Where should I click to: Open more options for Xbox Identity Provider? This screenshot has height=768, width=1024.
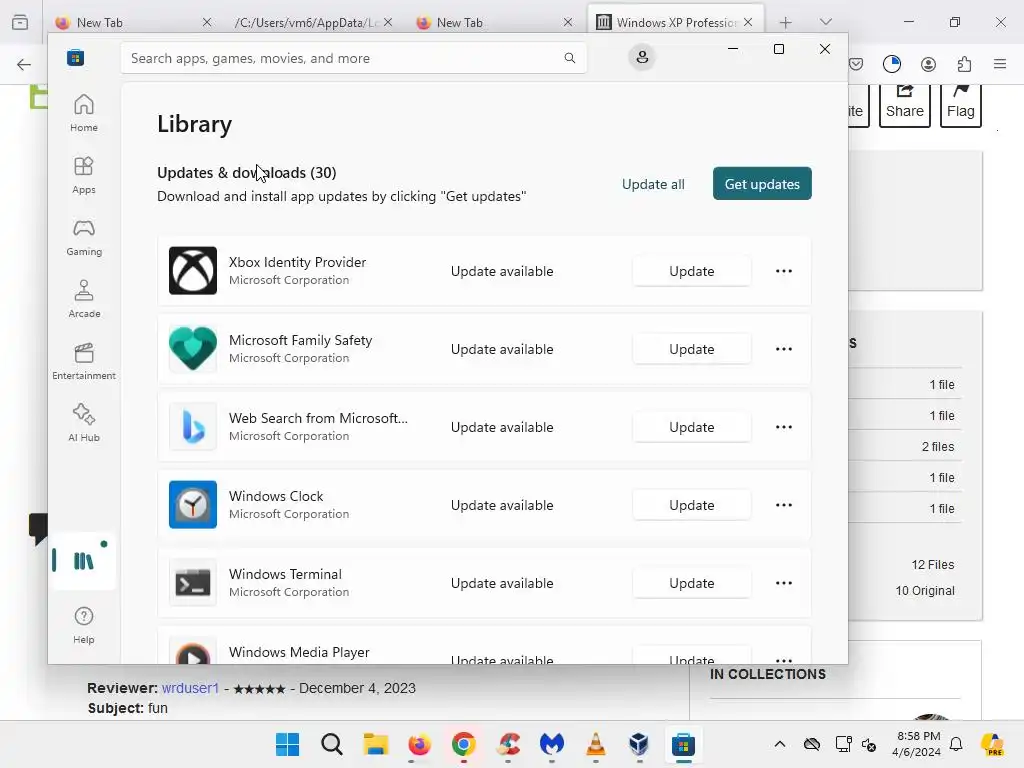click(784, 271)
